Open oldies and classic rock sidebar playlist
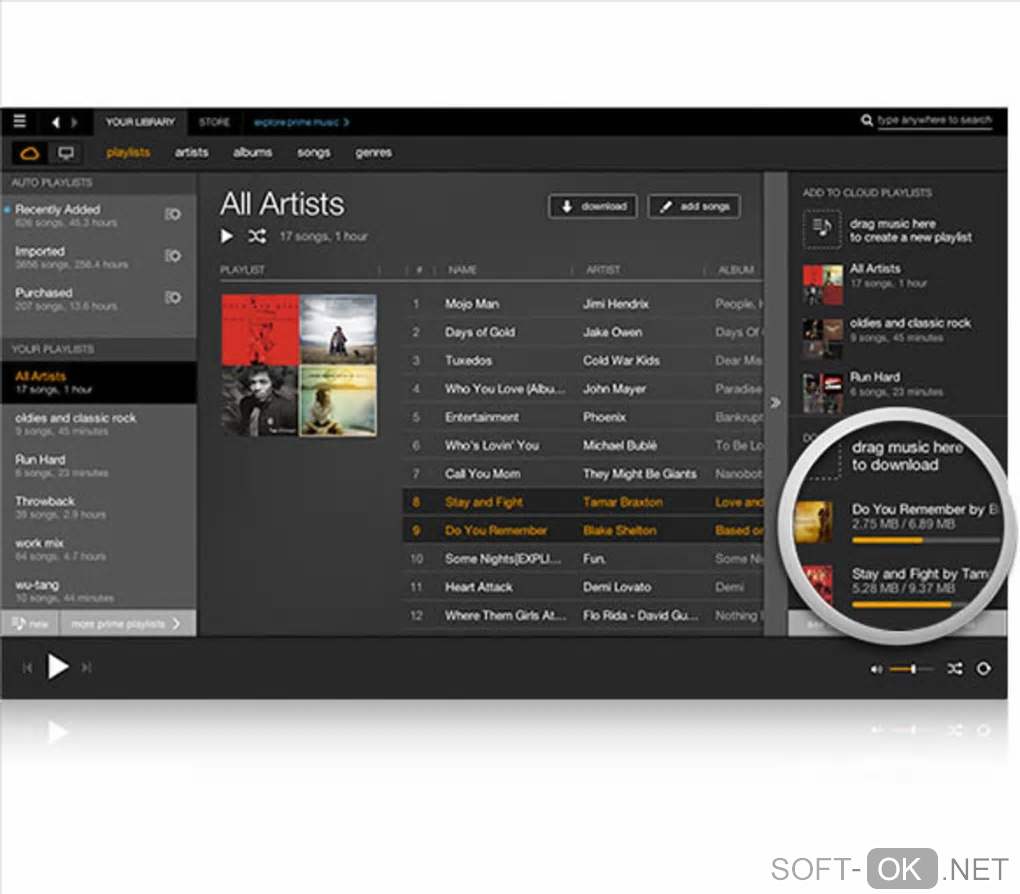The width and height of the screenshot is (1020, 894). (98, 424)
